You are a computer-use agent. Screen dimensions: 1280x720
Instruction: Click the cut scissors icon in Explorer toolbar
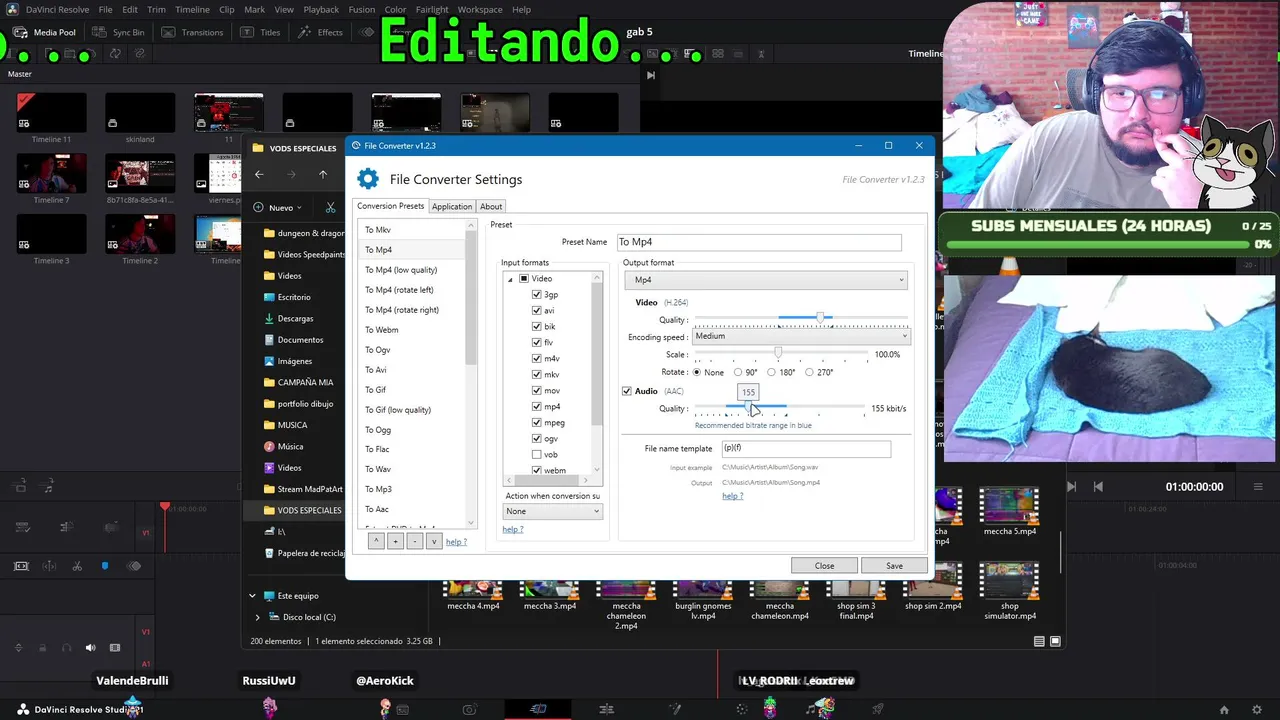330,207
